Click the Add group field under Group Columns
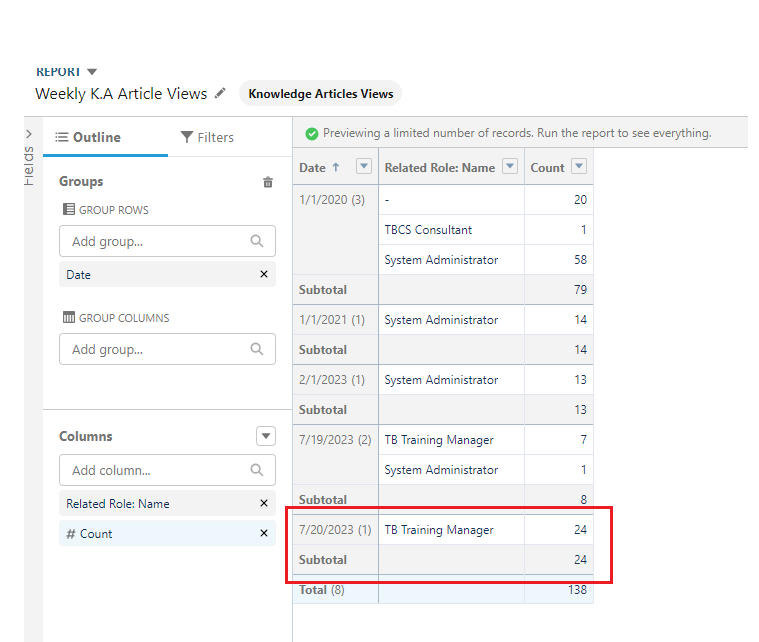 [x=155, y=350]
